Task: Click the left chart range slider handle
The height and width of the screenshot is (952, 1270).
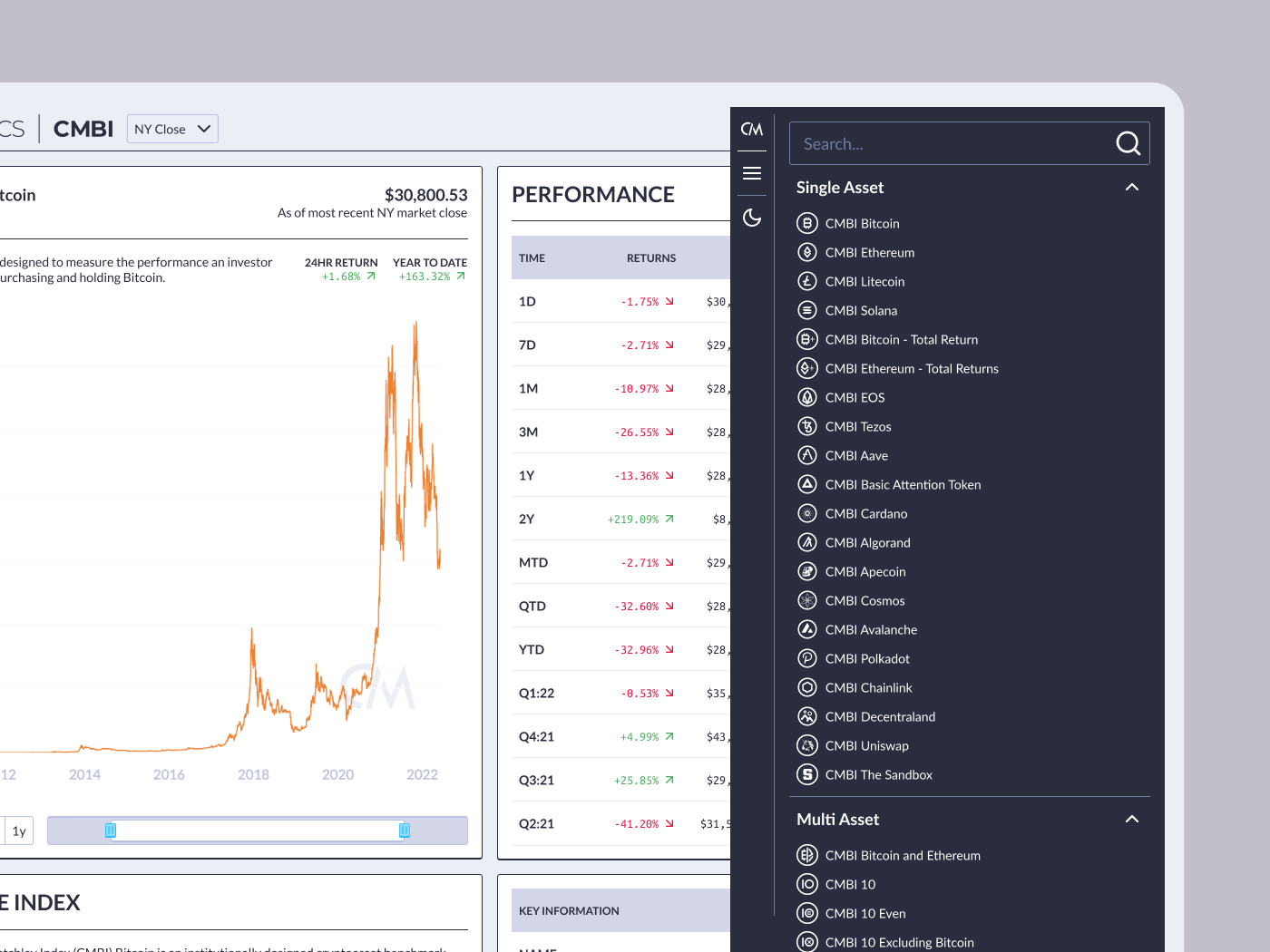Action: pos(111,831)
